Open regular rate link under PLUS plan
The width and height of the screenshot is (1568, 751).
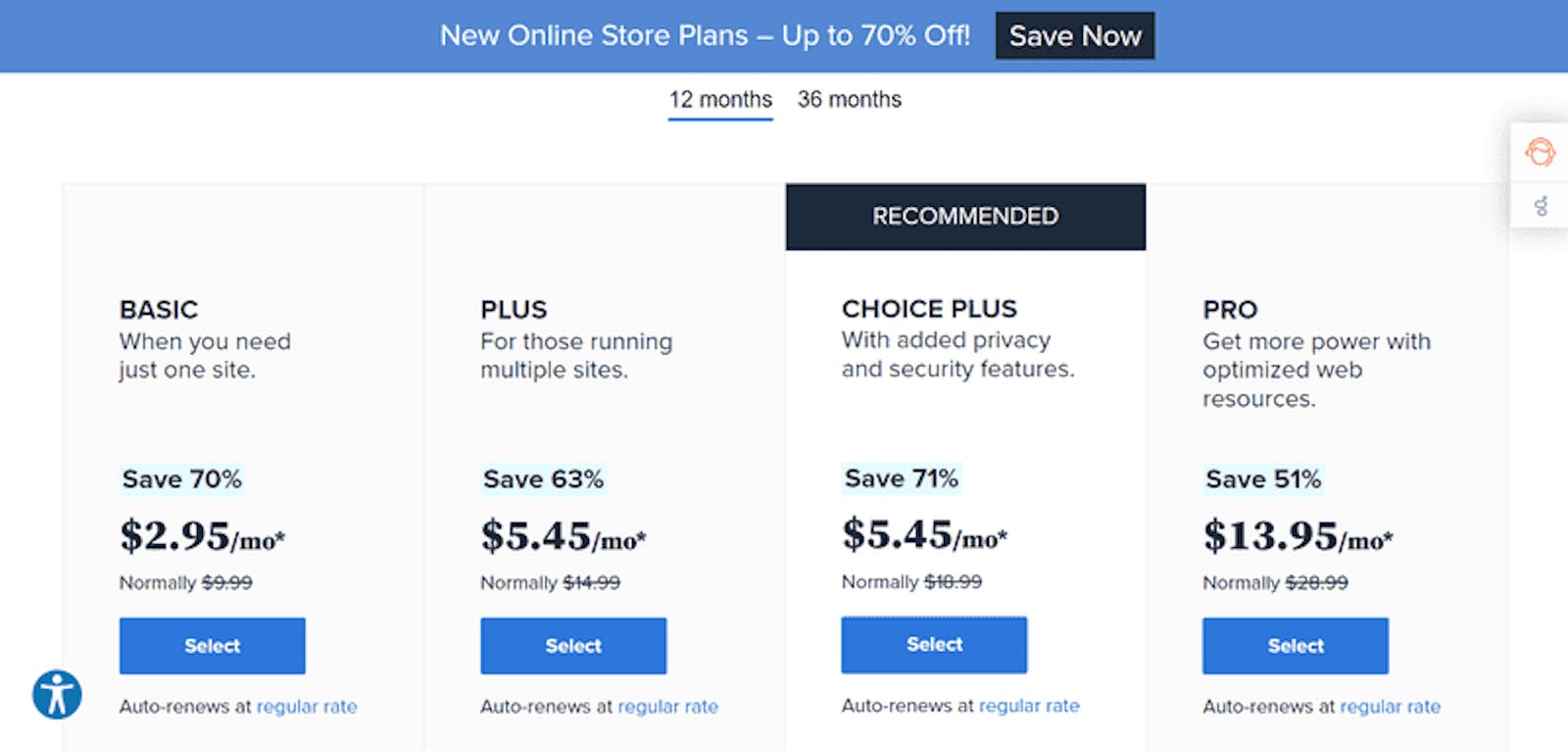(x=667, y=706)
